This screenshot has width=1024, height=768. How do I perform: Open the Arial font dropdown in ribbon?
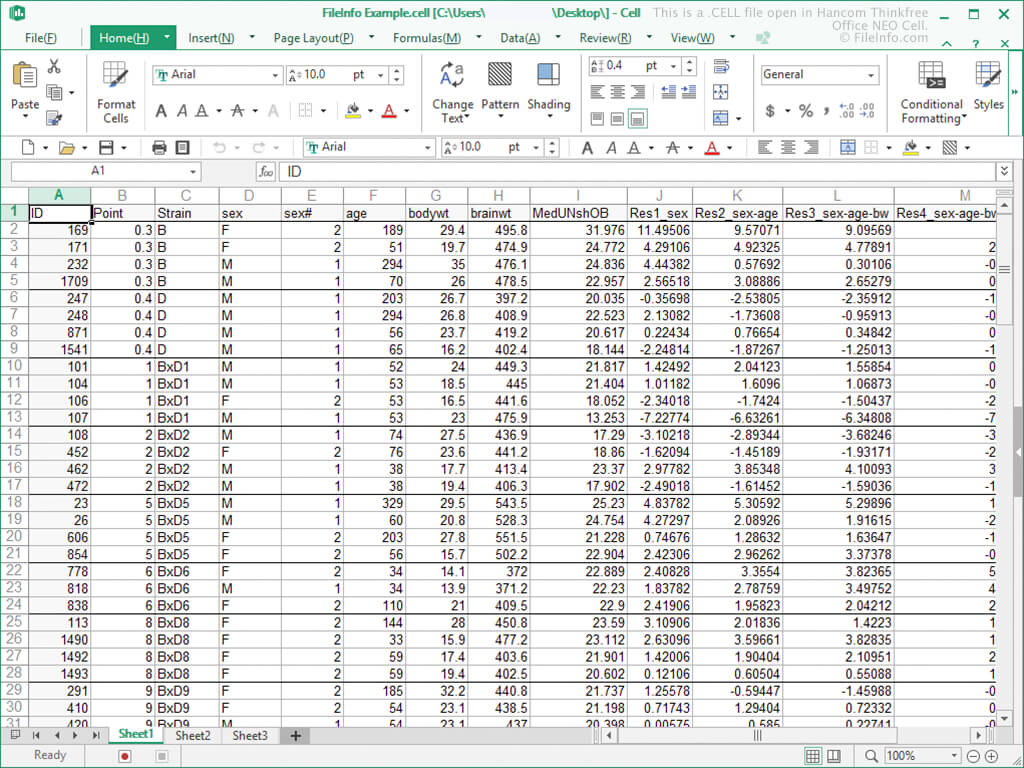pos(275,76)
